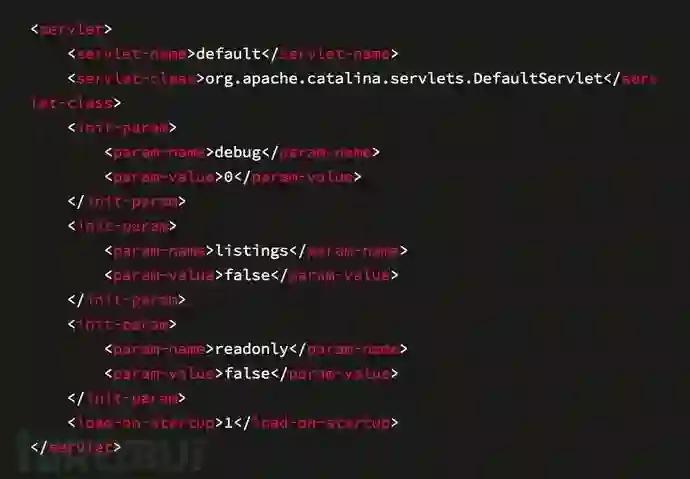
Task: Click the closing servlet tag on last line
Action: point(76,447)
